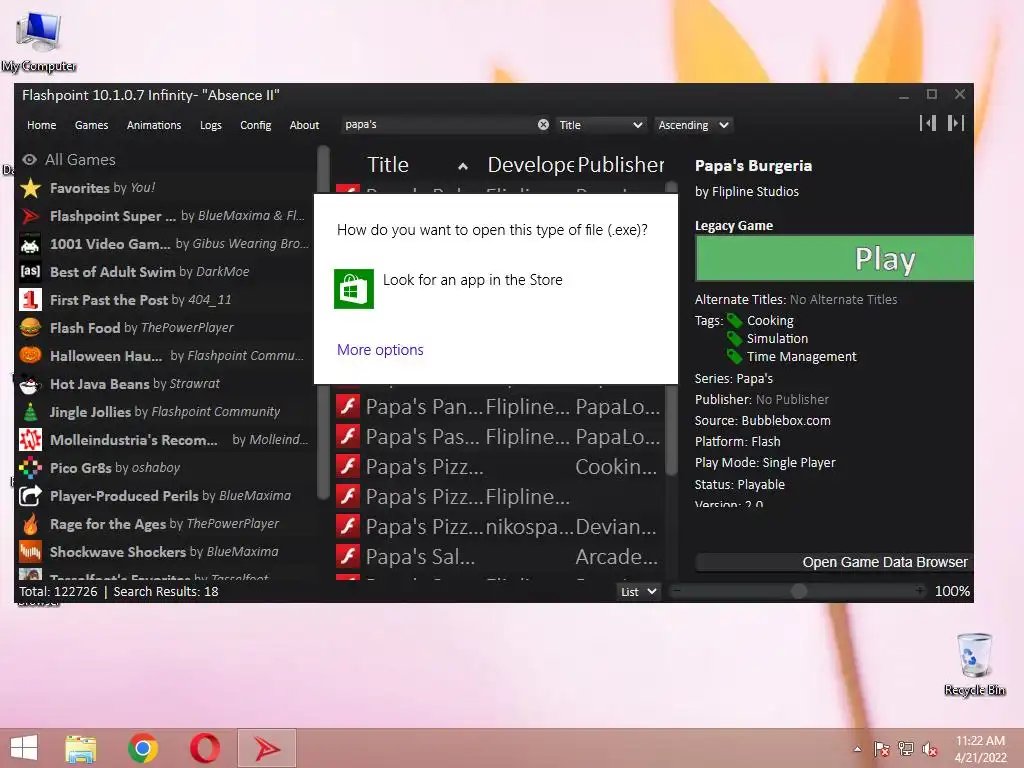Open the Config tab

point(255,125)
